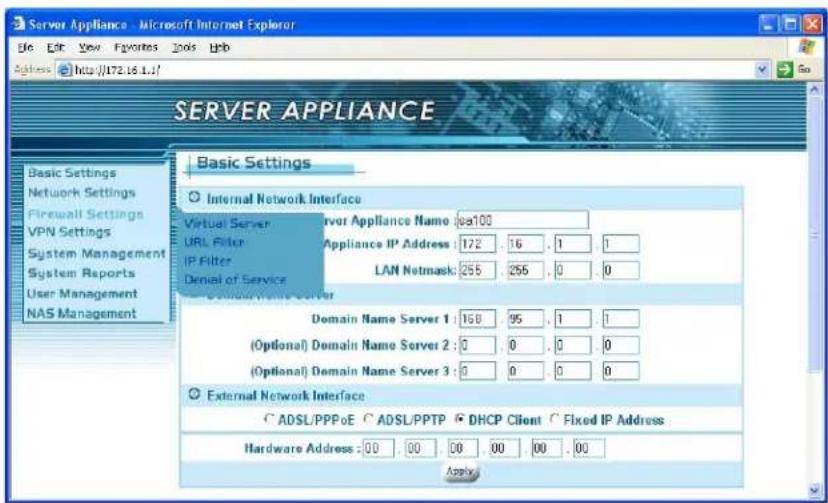Click LAN Netmask first octet 255
The width and height of the screenshot is (828, 503).
pyautogui.click(x=477, y=270)
